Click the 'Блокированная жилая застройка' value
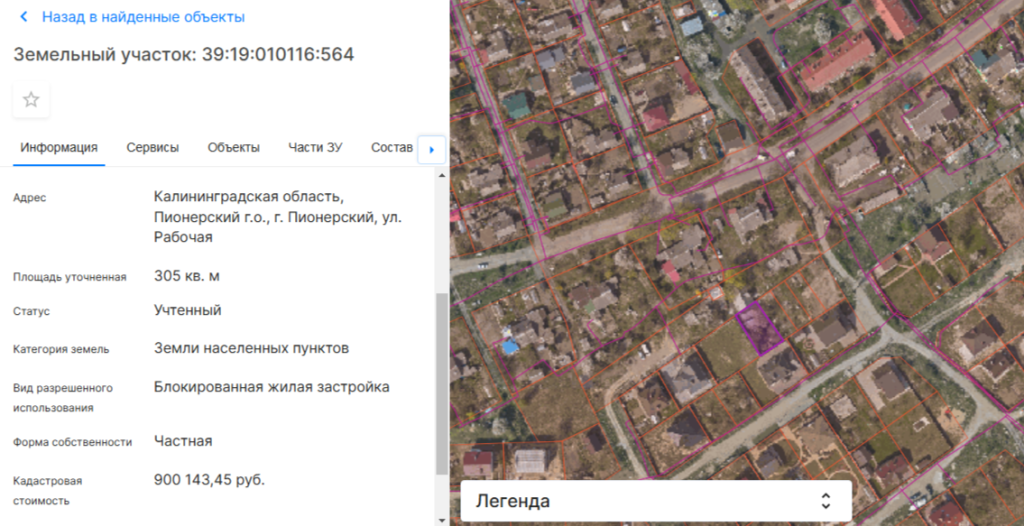Screen dimensions: 1024x526 [271, 387]
